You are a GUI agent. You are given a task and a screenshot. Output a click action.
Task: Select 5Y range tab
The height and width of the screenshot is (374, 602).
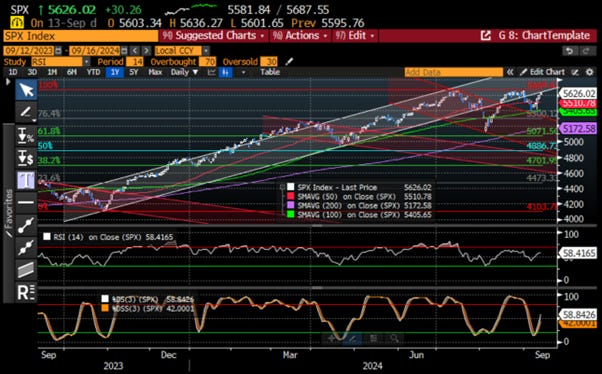(x=134, y=72)
